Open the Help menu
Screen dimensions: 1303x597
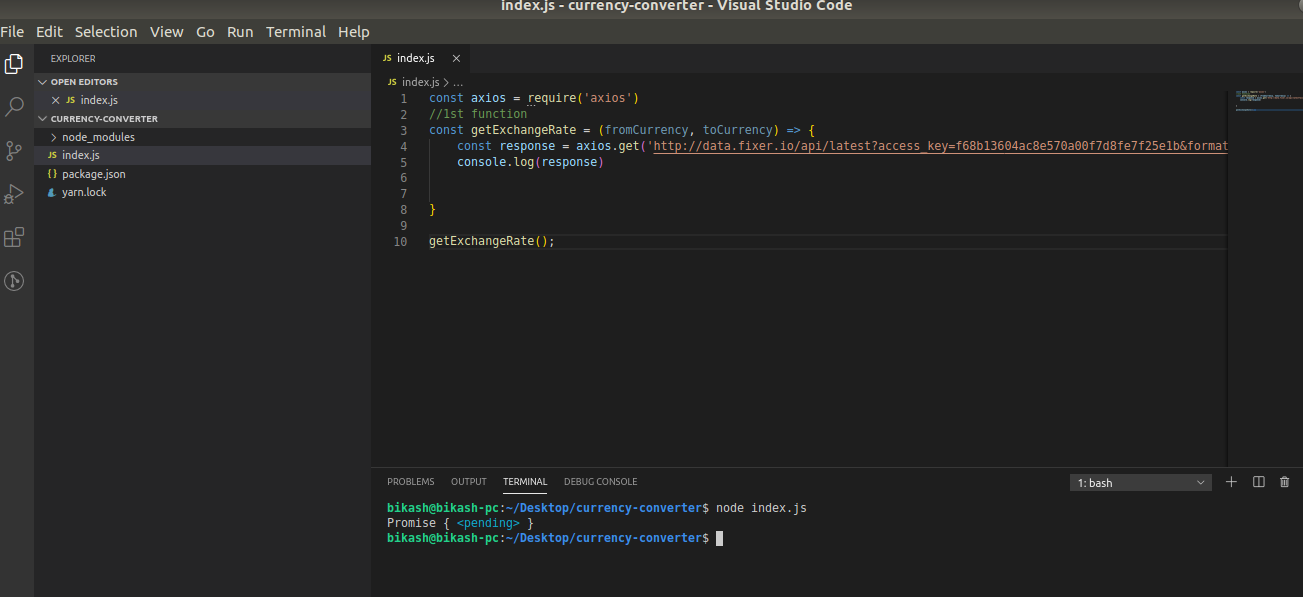point(354,31)
